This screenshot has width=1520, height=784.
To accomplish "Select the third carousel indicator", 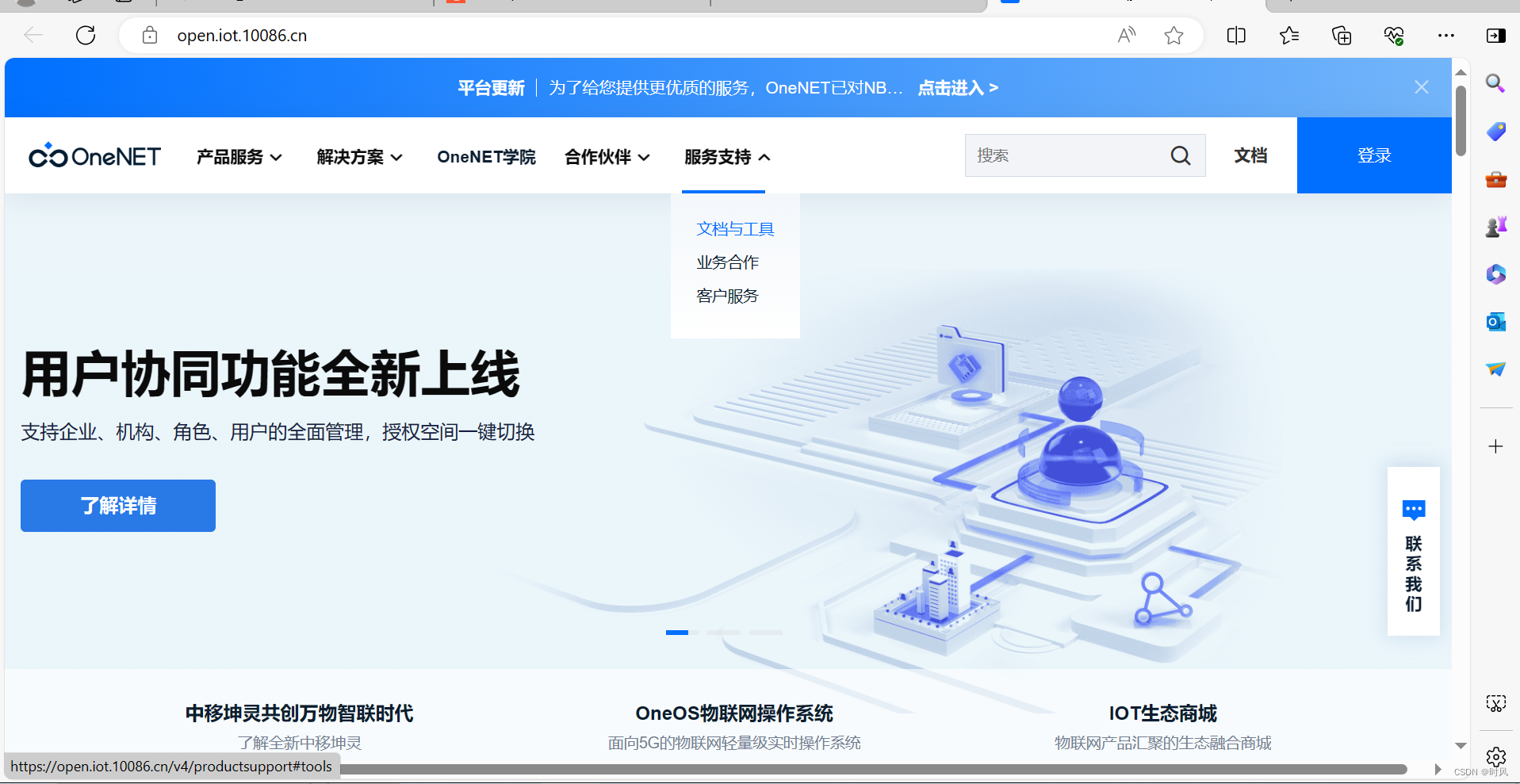I will (x=765, y=633).
